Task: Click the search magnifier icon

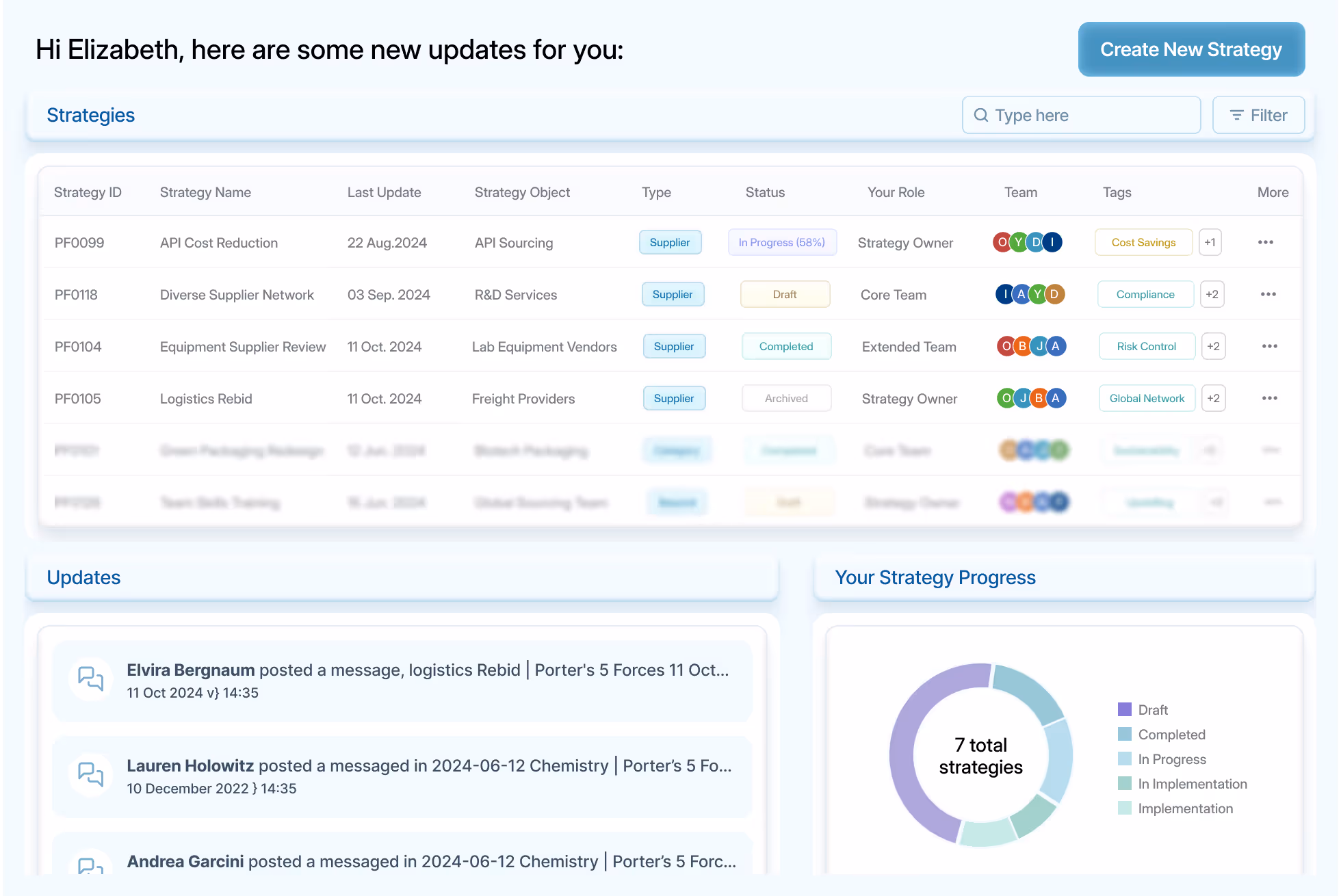Action: [980, 115]
